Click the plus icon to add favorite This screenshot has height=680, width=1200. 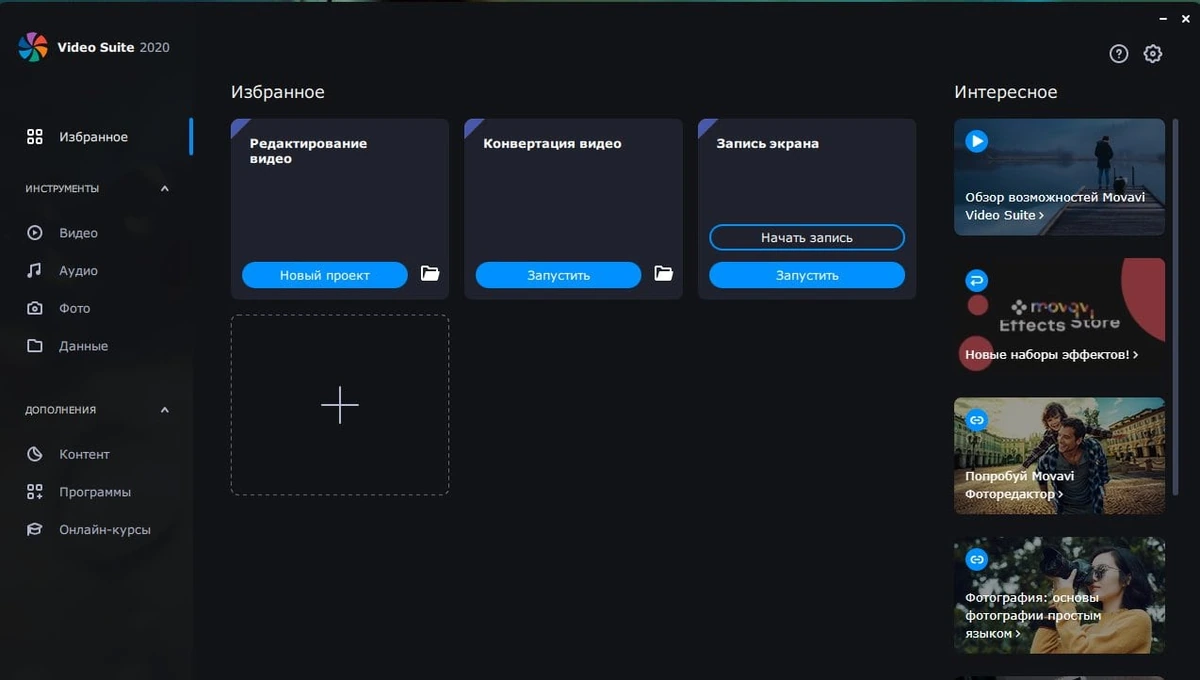(340, 405)
